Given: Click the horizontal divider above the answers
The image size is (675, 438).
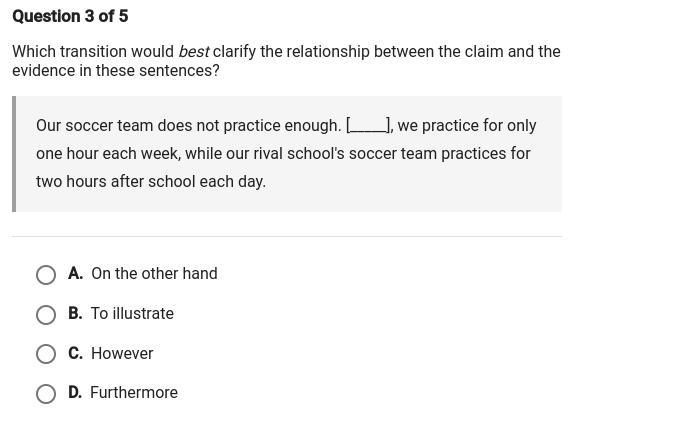Looking at the screenshot, I should click(287, 237).
